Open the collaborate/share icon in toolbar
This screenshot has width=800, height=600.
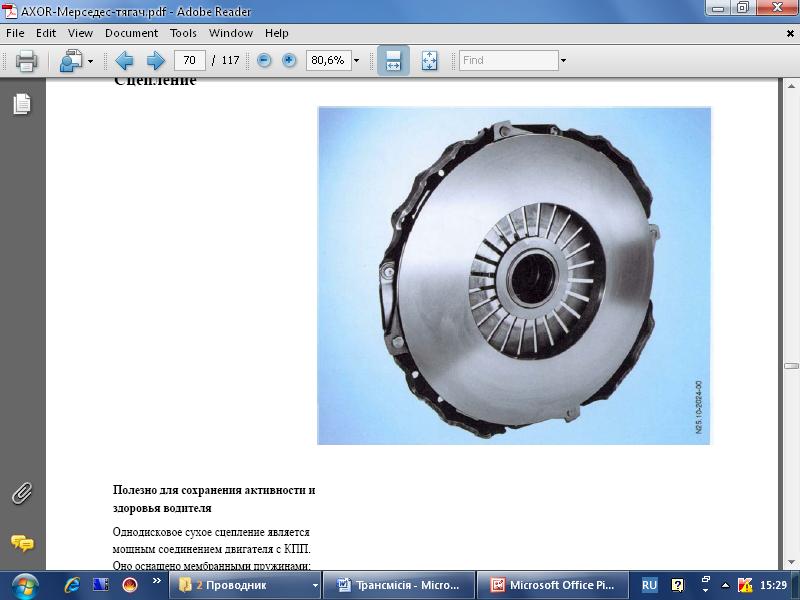tap(71, 61)
